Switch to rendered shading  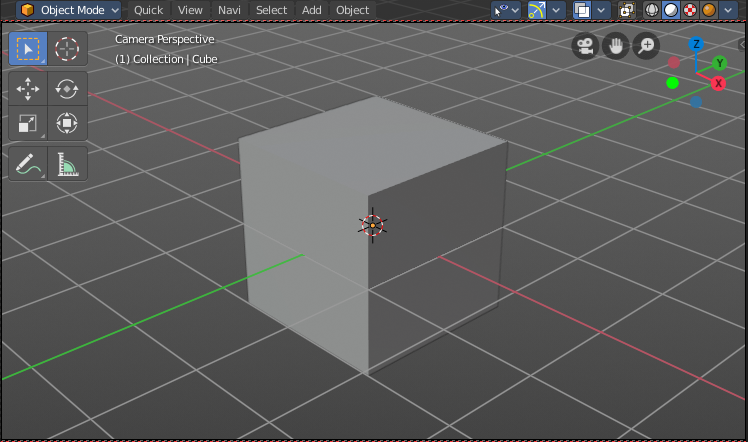point(709,10)
